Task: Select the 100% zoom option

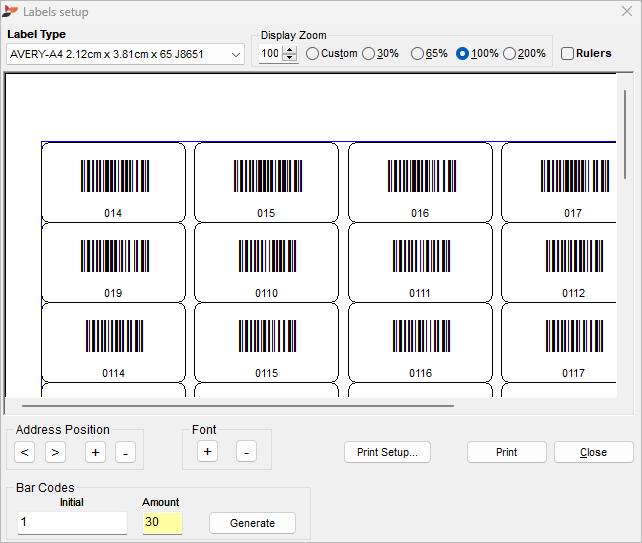Action: [x=477, y=54]
